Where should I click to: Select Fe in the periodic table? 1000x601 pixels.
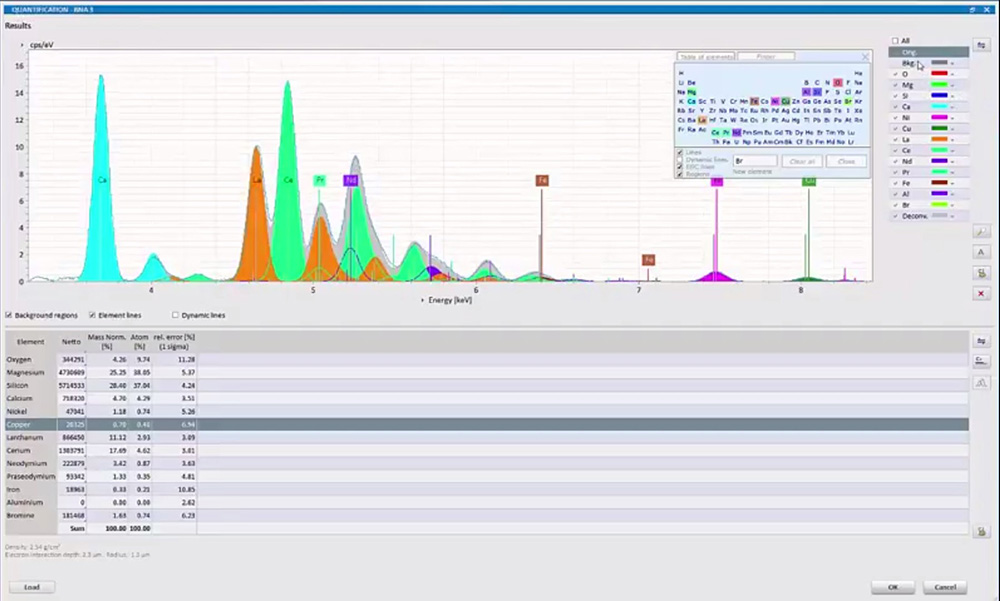coord(754,101)
